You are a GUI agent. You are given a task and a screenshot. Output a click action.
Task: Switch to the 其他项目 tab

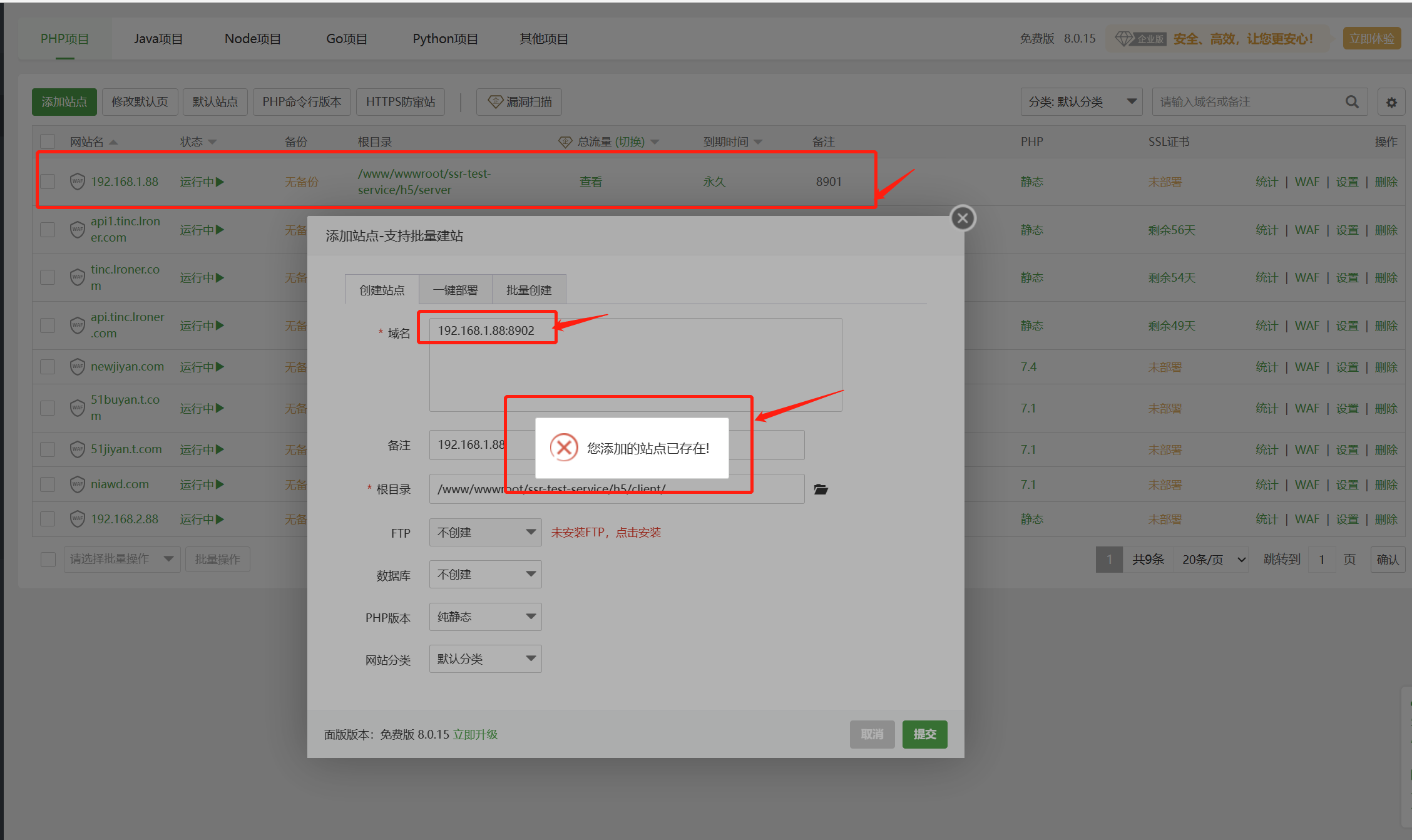pyautogui.click(x=543, y=39)
